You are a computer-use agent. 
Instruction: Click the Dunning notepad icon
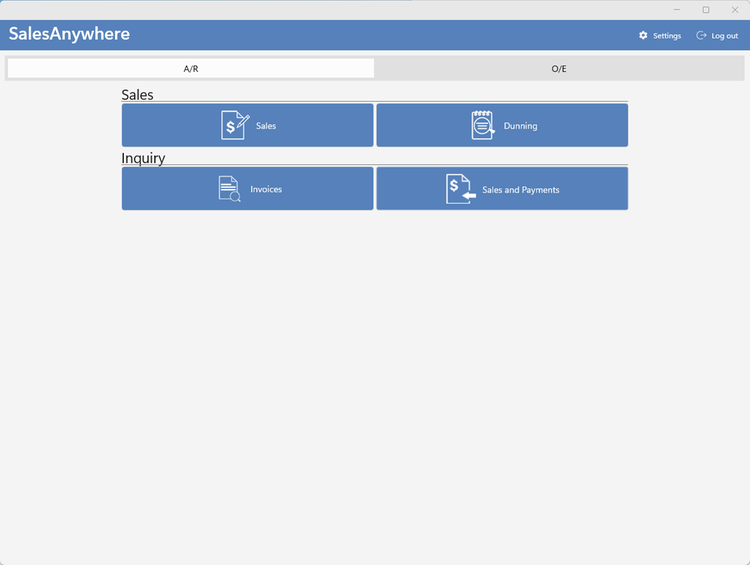point(483,125)
